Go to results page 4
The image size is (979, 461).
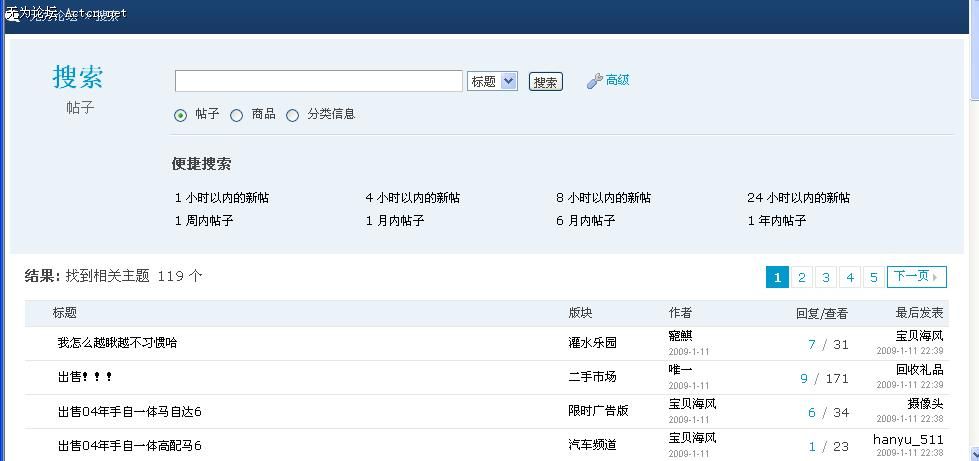[850, 277]
